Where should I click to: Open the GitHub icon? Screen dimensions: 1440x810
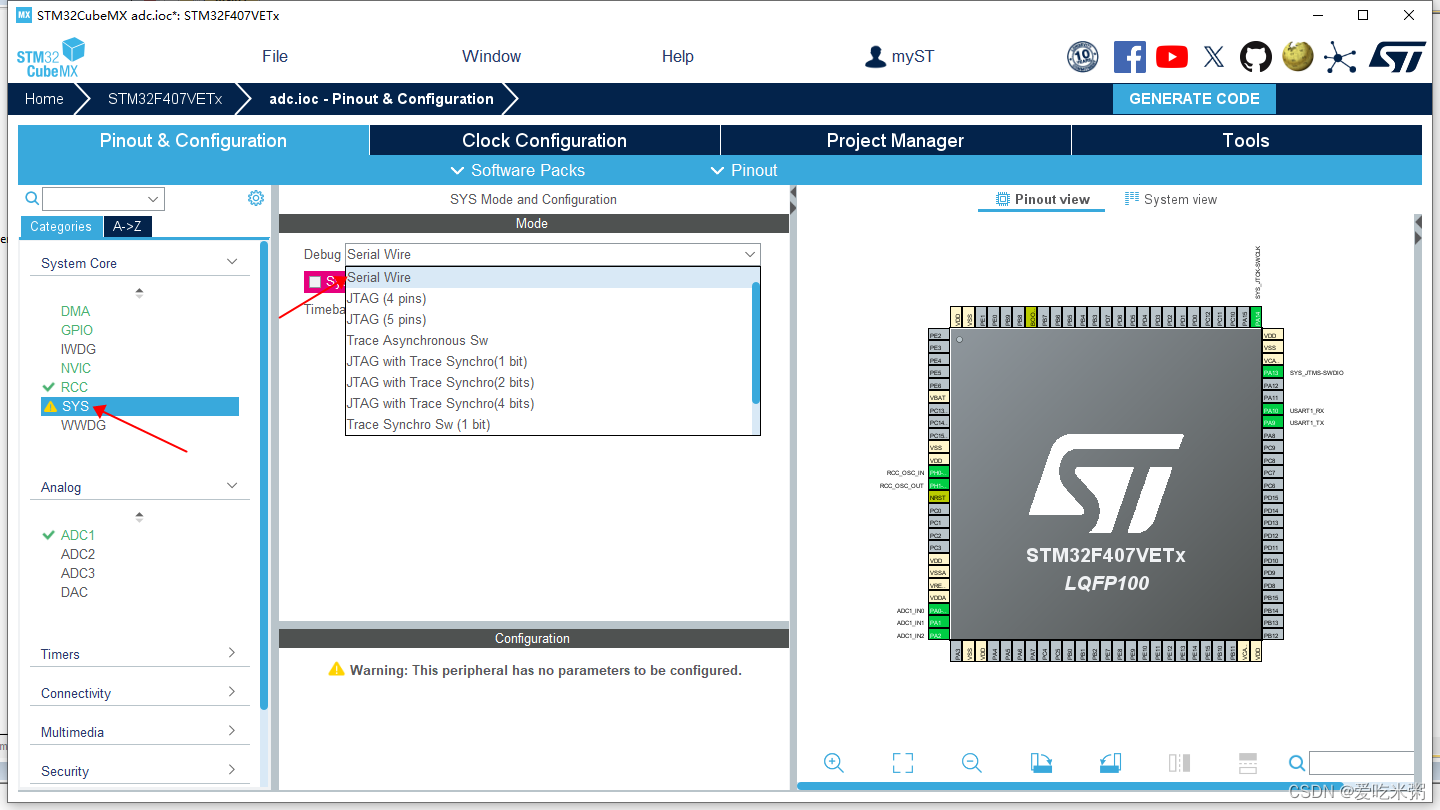[x=1256, y=57]
